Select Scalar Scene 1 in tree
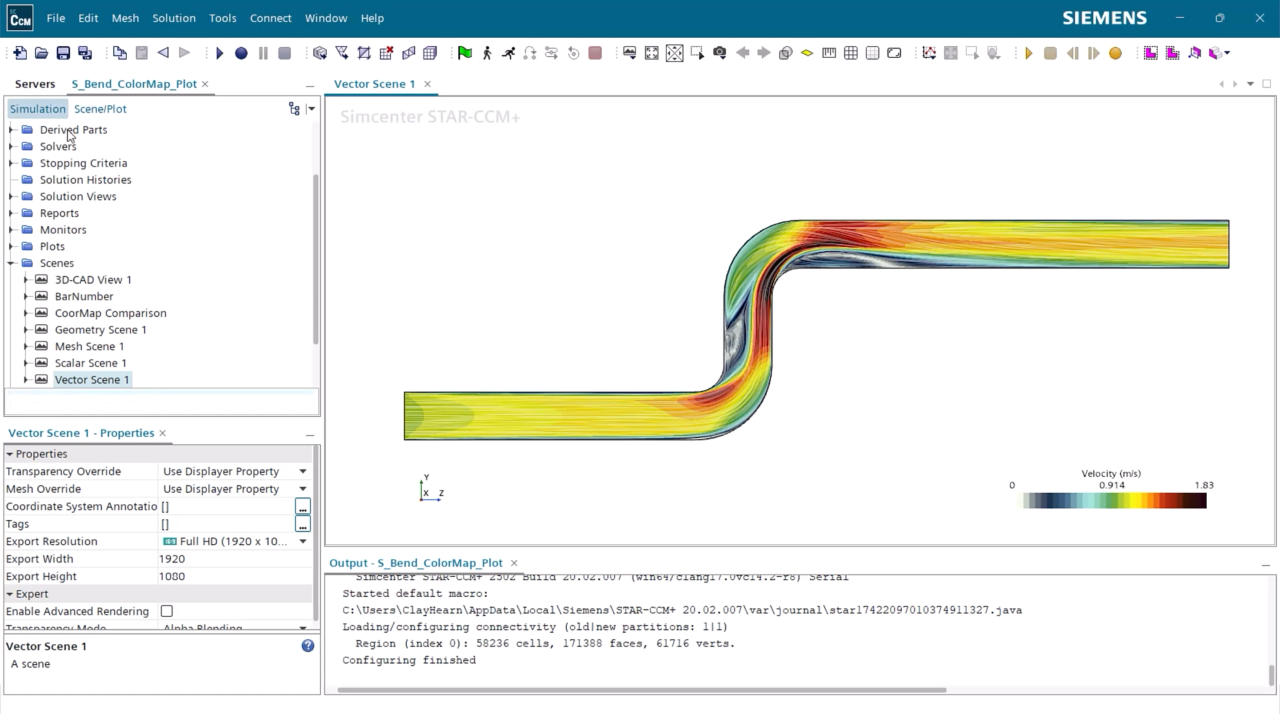 (x=90, y=363)
